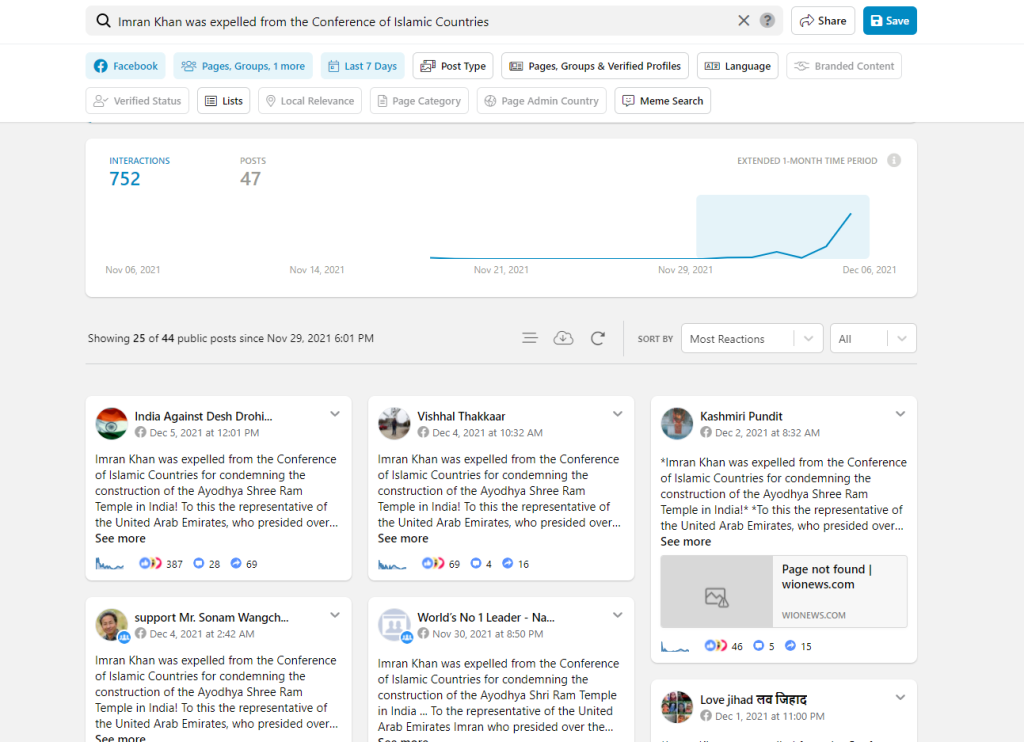Toggle the Branded Content filter
Screen dimensions: 1024x742
pyautogui.click(x=844, y=66)
